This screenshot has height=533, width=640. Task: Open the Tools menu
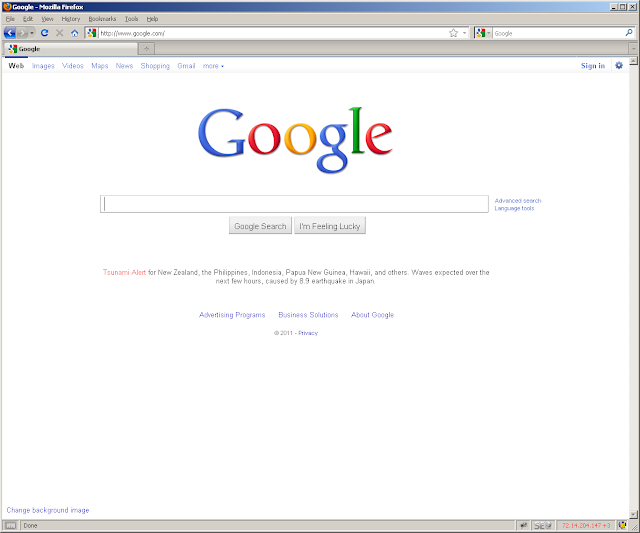(x=131, y=19)
